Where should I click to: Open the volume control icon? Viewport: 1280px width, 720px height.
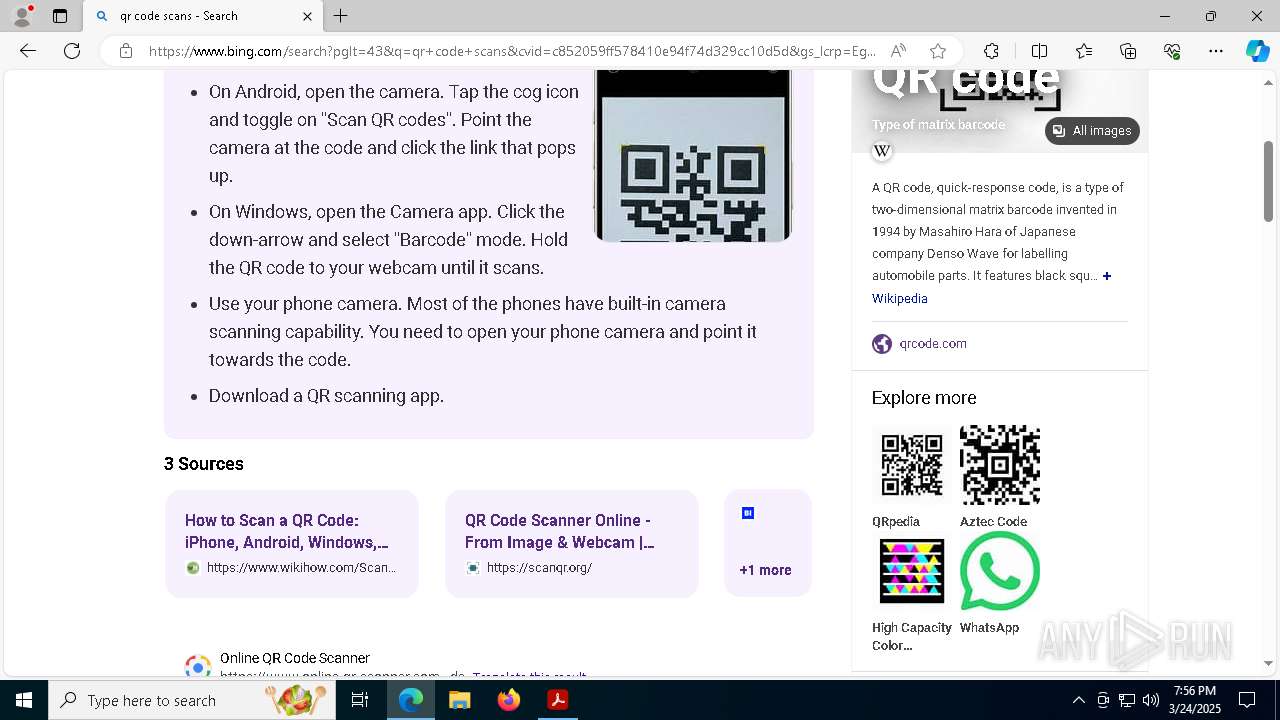[1151, 700]
